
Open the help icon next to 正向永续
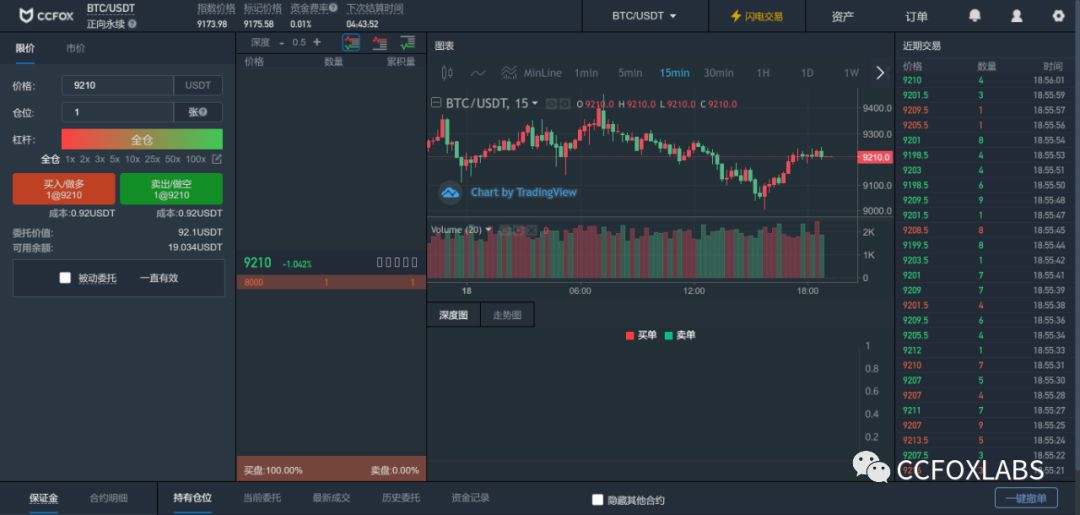pos(132,23)
